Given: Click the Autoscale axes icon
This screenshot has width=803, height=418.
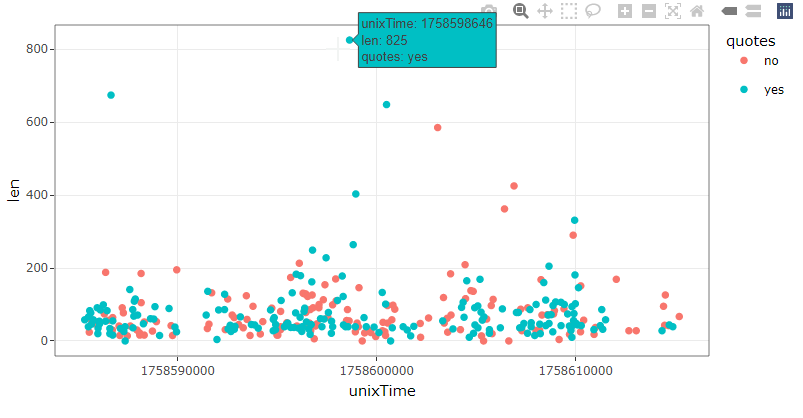Looking at the screenshot, I should 673,11.
